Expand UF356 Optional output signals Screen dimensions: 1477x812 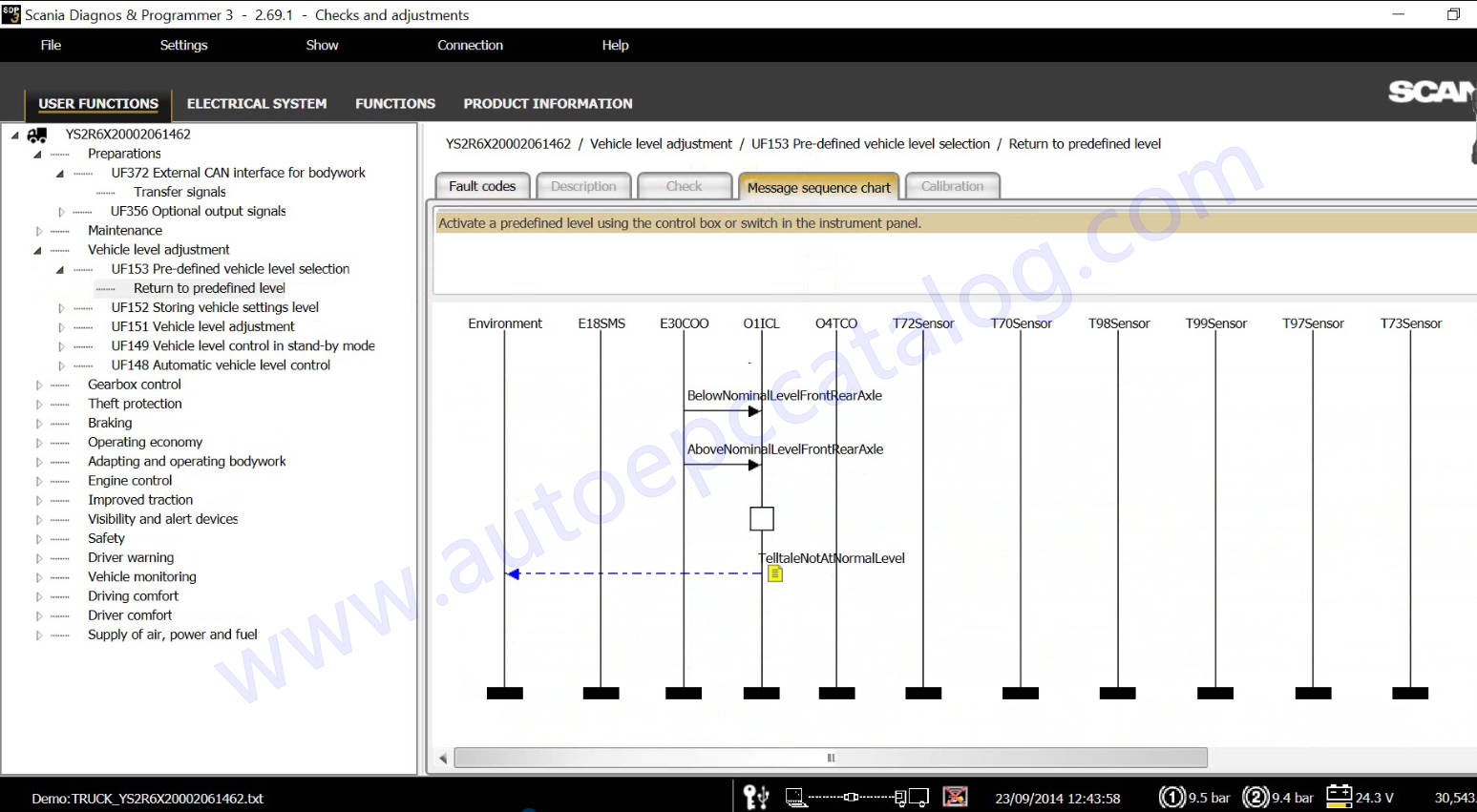(x=61, y=212)
